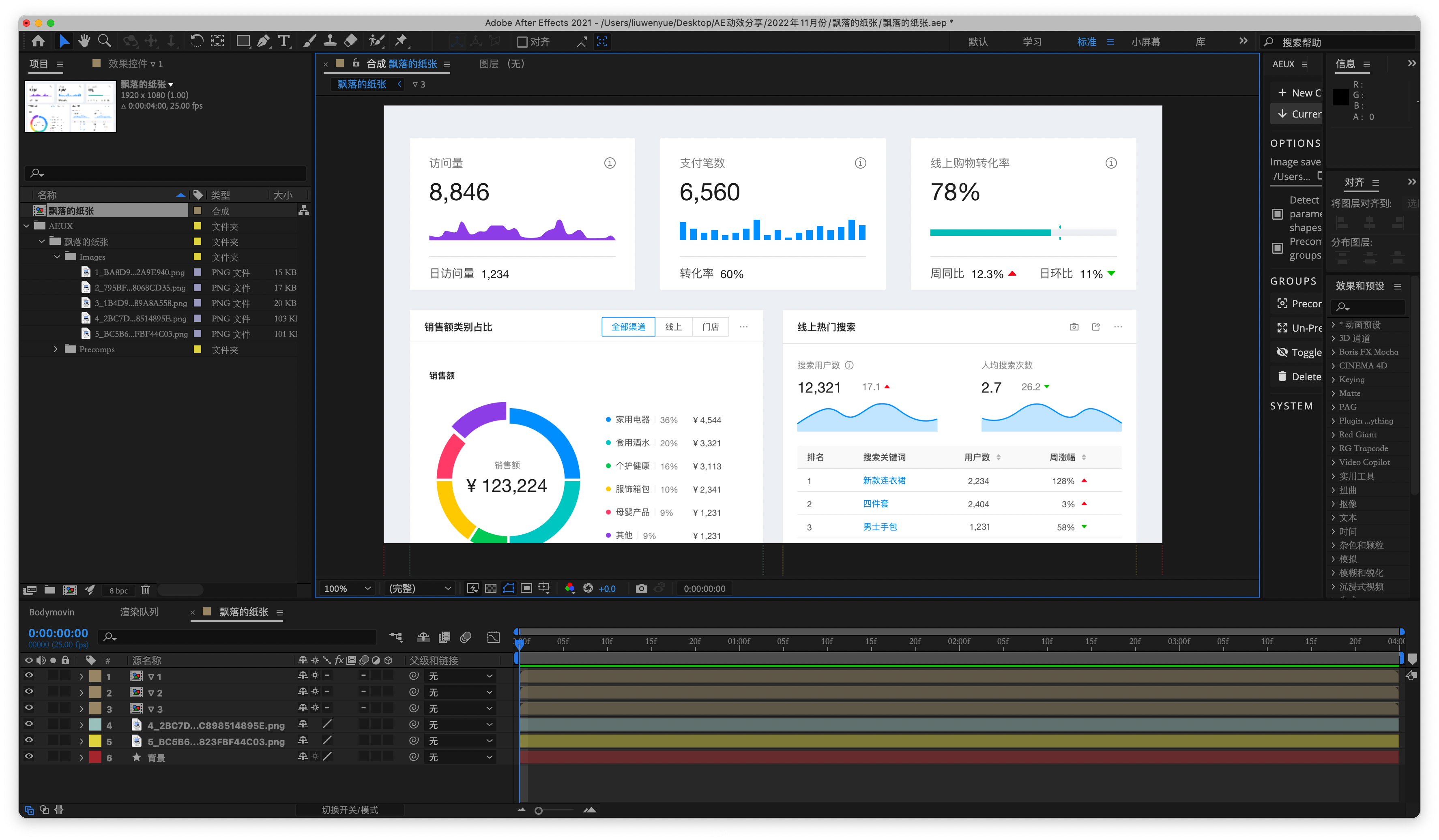Select the Type tool
This screenshot has width=1439, height=840.
point(284,41)
